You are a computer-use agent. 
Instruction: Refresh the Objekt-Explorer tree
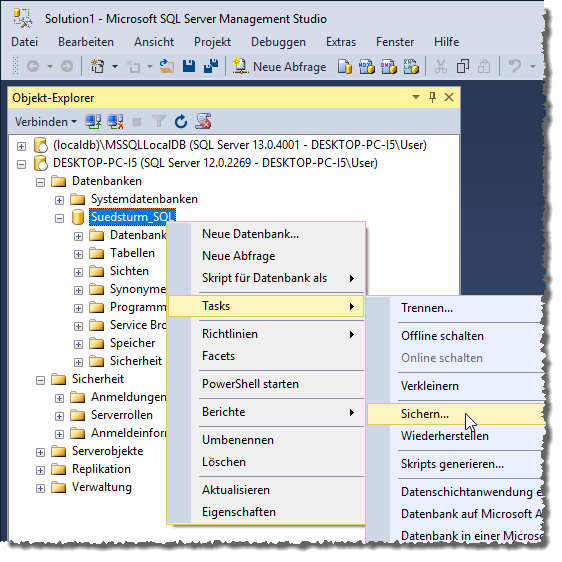coord(181,122)
